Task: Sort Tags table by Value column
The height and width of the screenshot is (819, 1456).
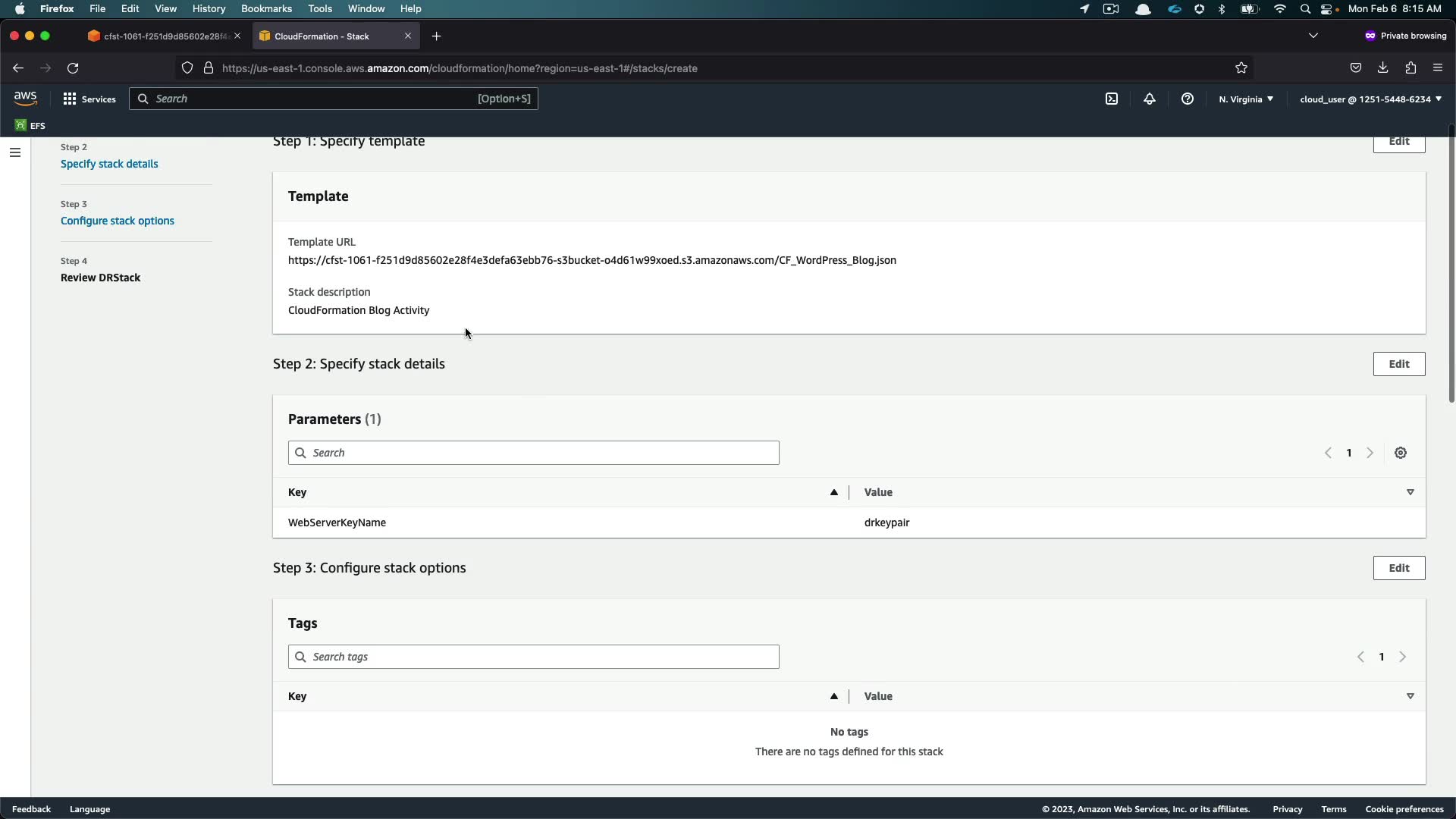Action: coord(1410,696)
